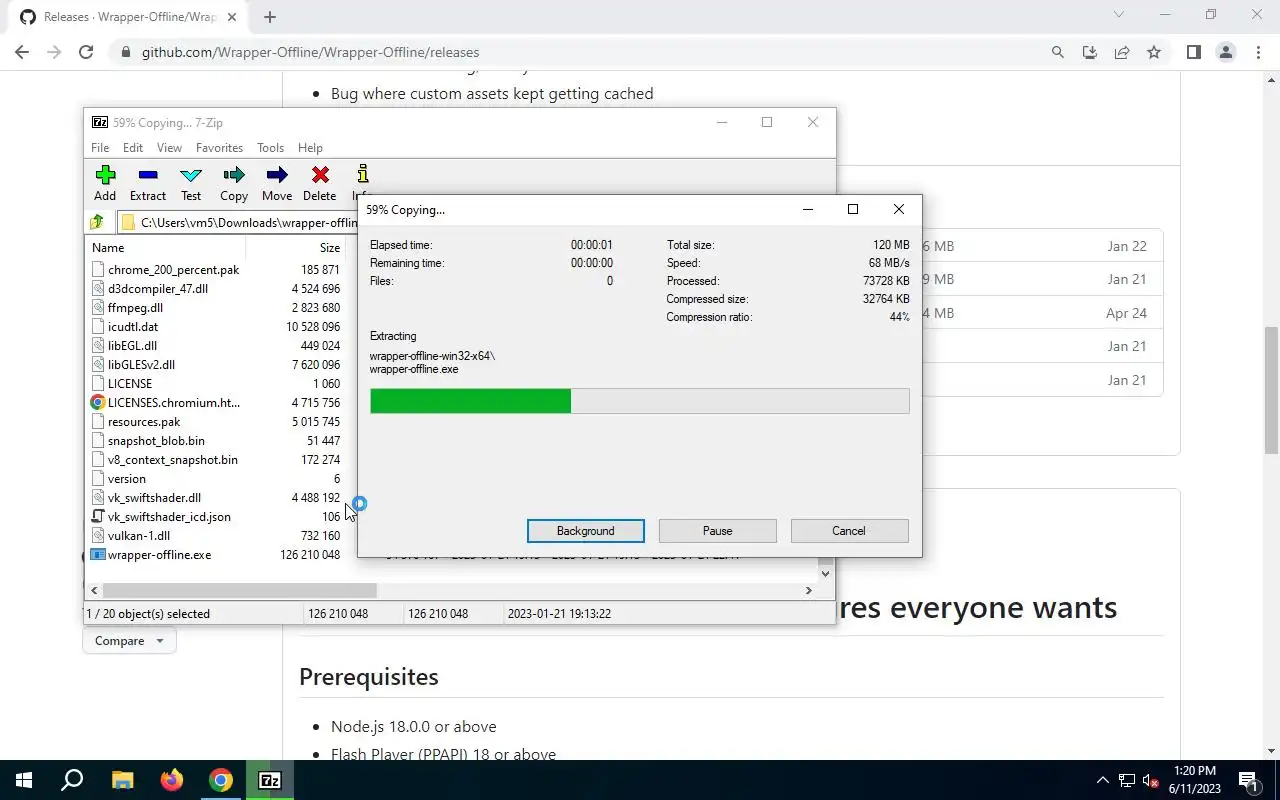Open the Favorites menu in 7-Zip
Screen dimensions: 1280x800
[x=219, y=148]
